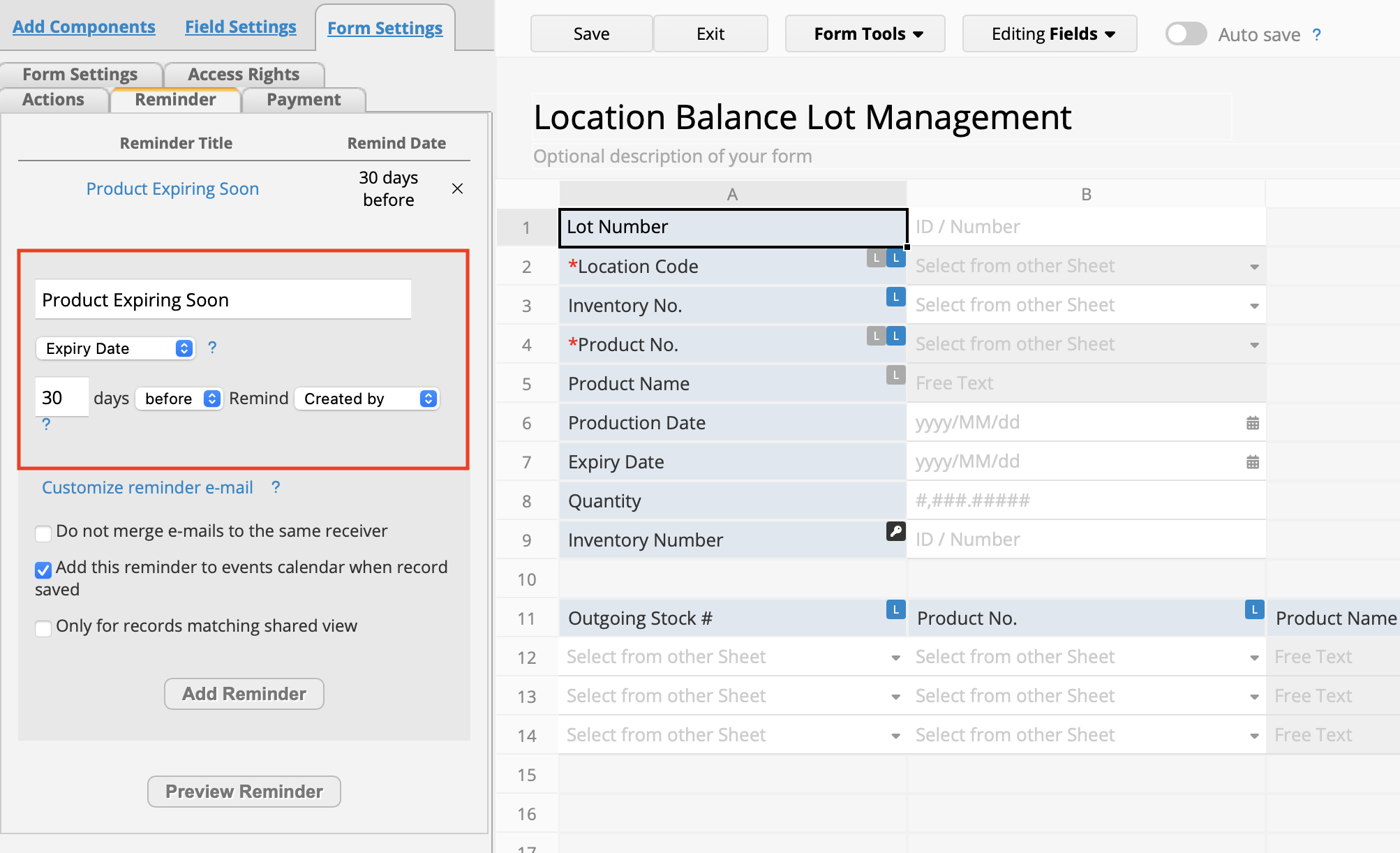Click the Preview Reminder button

point(244,792)
